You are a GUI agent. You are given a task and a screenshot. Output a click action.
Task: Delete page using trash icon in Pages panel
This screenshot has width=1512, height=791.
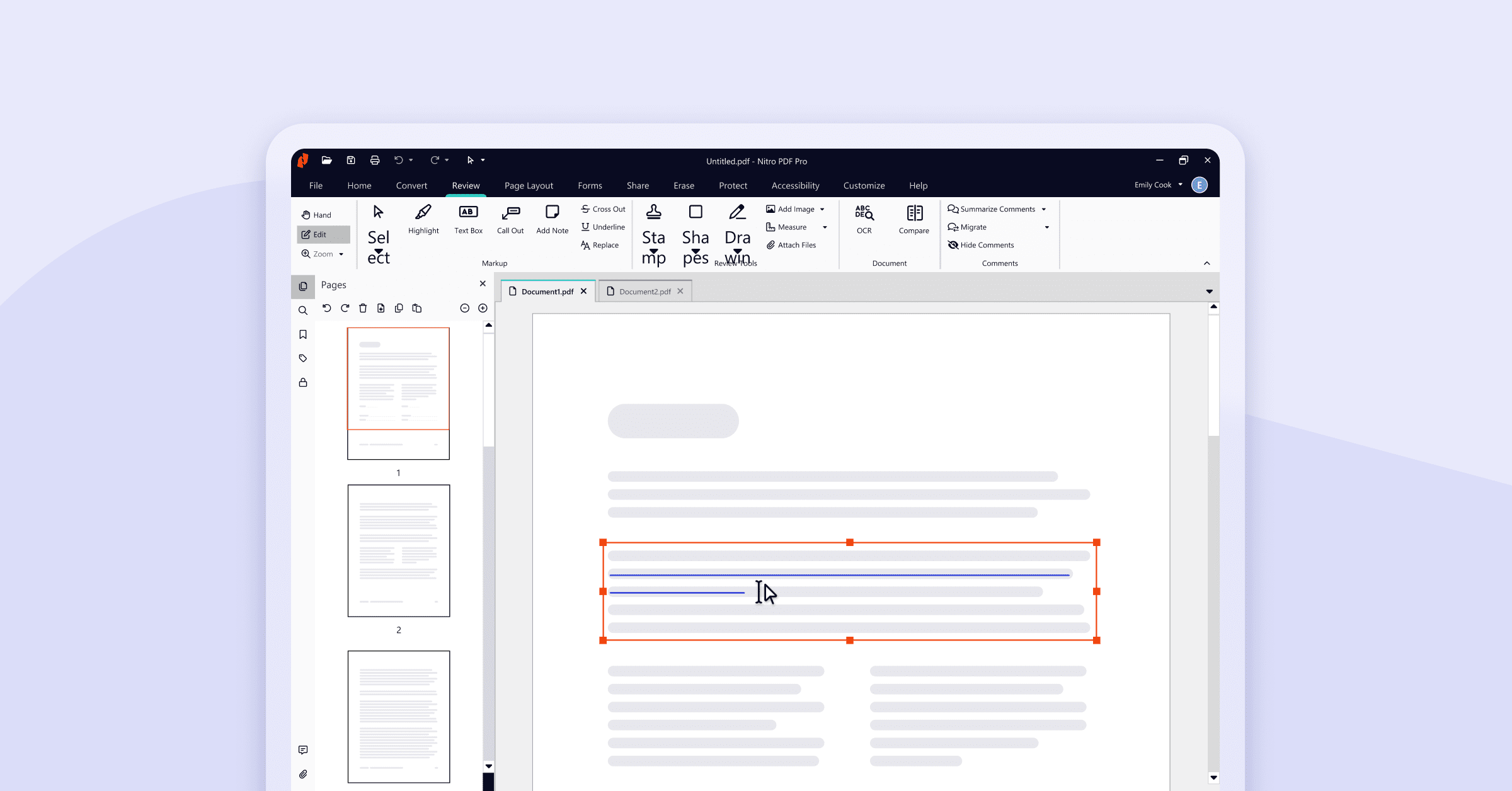pos(363,308)
